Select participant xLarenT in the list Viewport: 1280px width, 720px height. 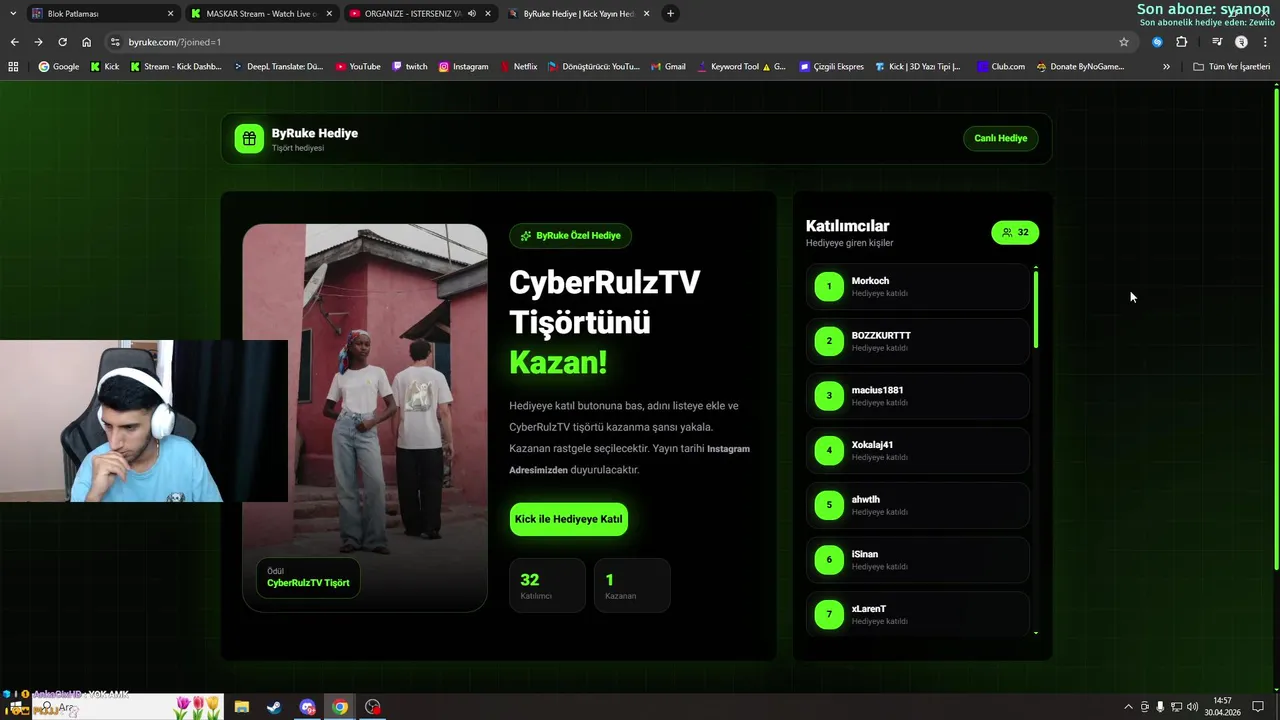coord(917,614)
